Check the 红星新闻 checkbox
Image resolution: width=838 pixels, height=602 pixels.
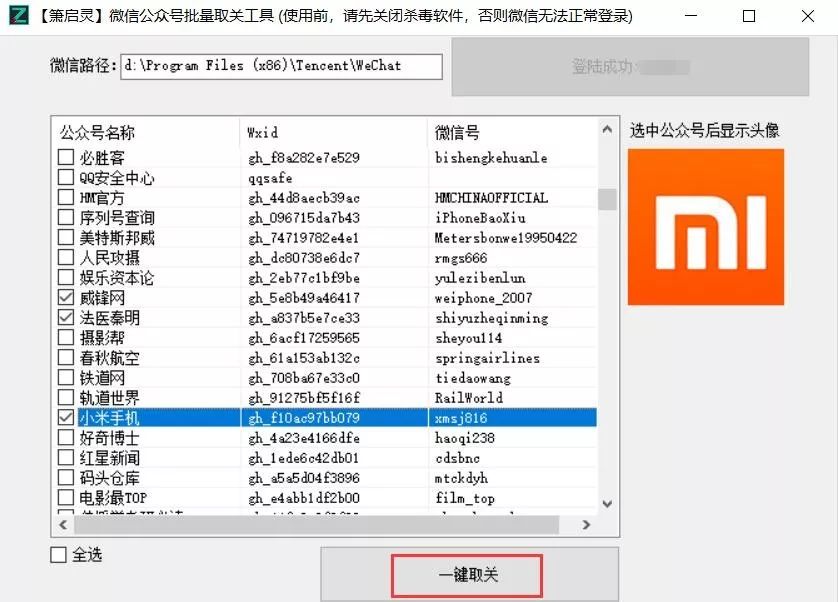point(66,458)
